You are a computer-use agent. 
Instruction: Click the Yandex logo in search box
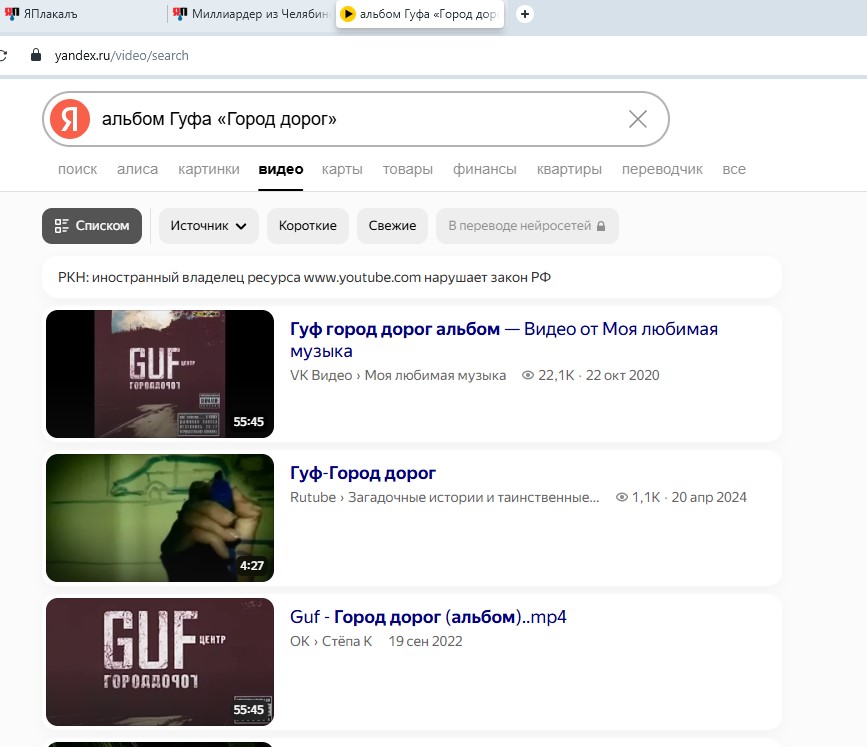tap(70, 119)
